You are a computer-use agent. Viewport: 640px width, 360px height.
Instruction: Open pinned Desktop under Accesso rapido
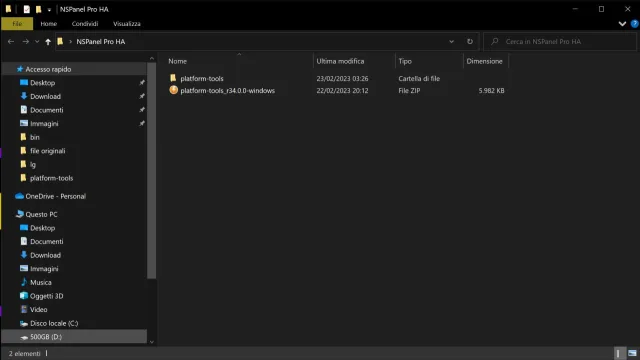42,83
